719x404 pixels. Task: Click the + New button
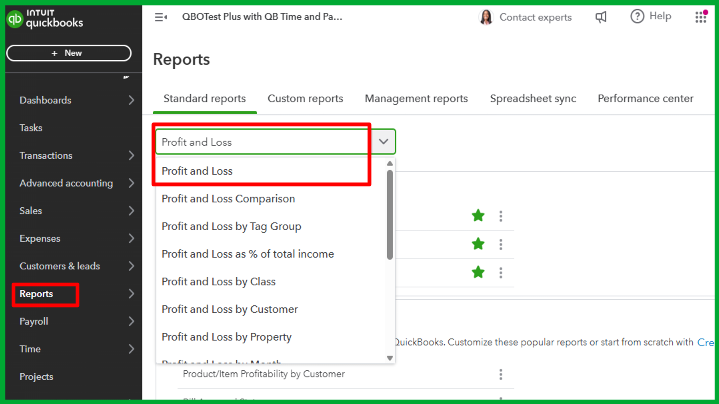pos(69,53)
